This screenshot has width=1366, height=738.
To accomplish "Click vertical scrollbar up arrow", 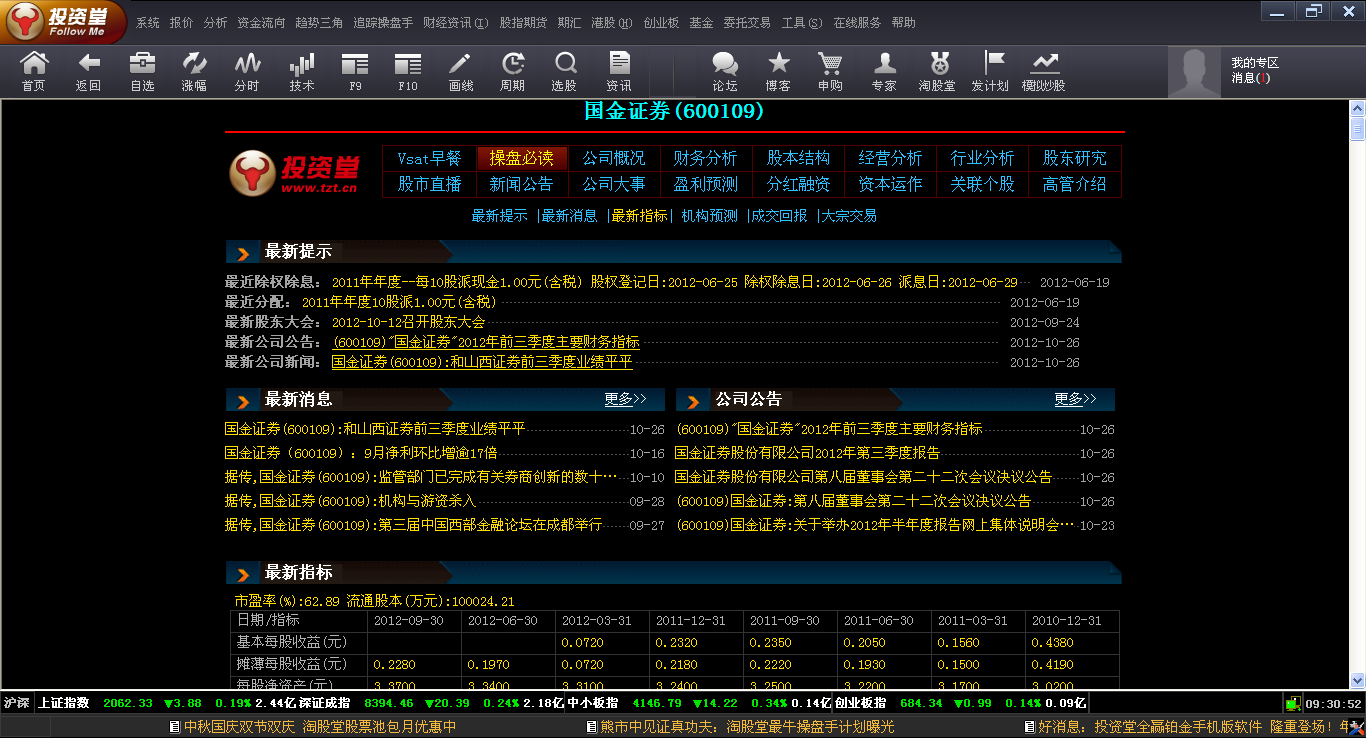I will pyautogui.click(x=1358, y=107).
